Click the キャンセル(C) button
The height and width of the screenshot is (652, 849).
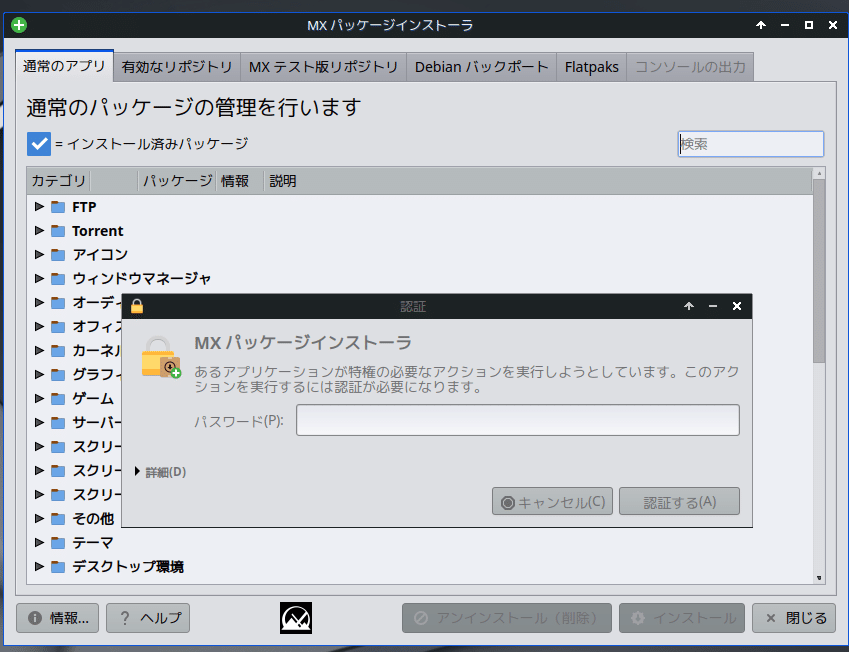(x=552, y=501)
